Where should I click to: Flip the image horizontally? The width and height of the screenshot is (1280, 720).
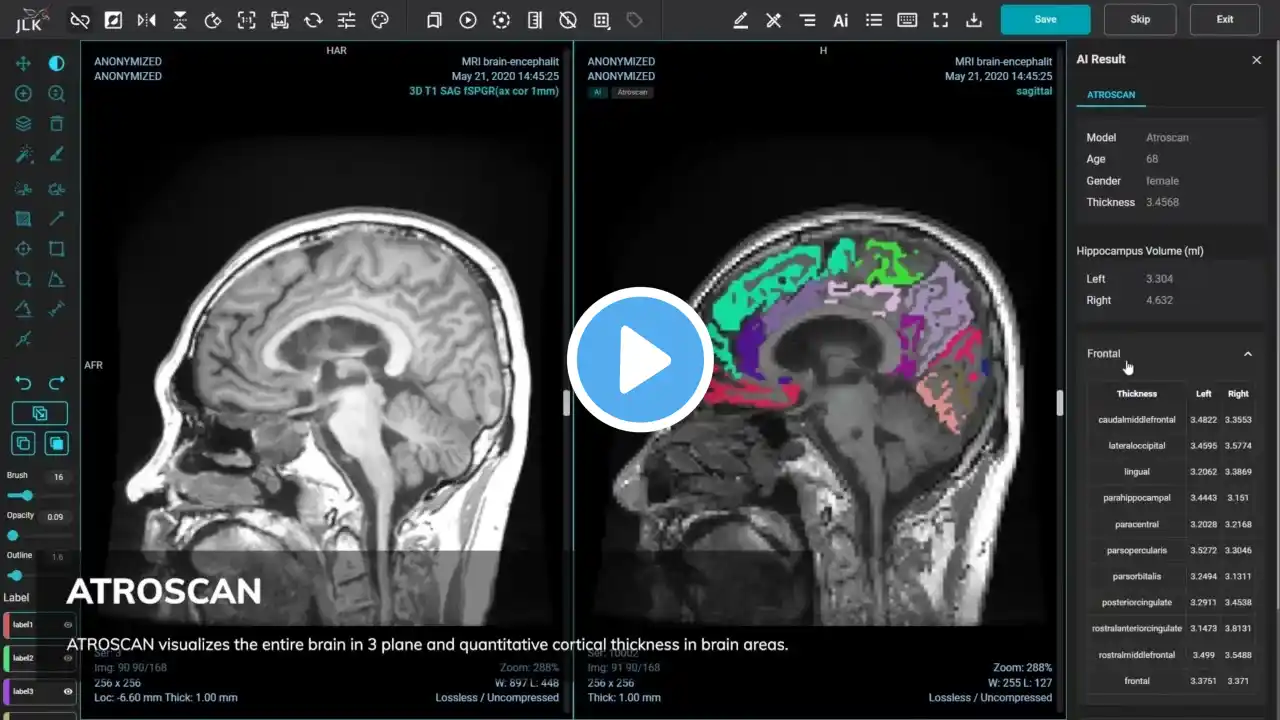pyautogui.click(x=146, y=20)
